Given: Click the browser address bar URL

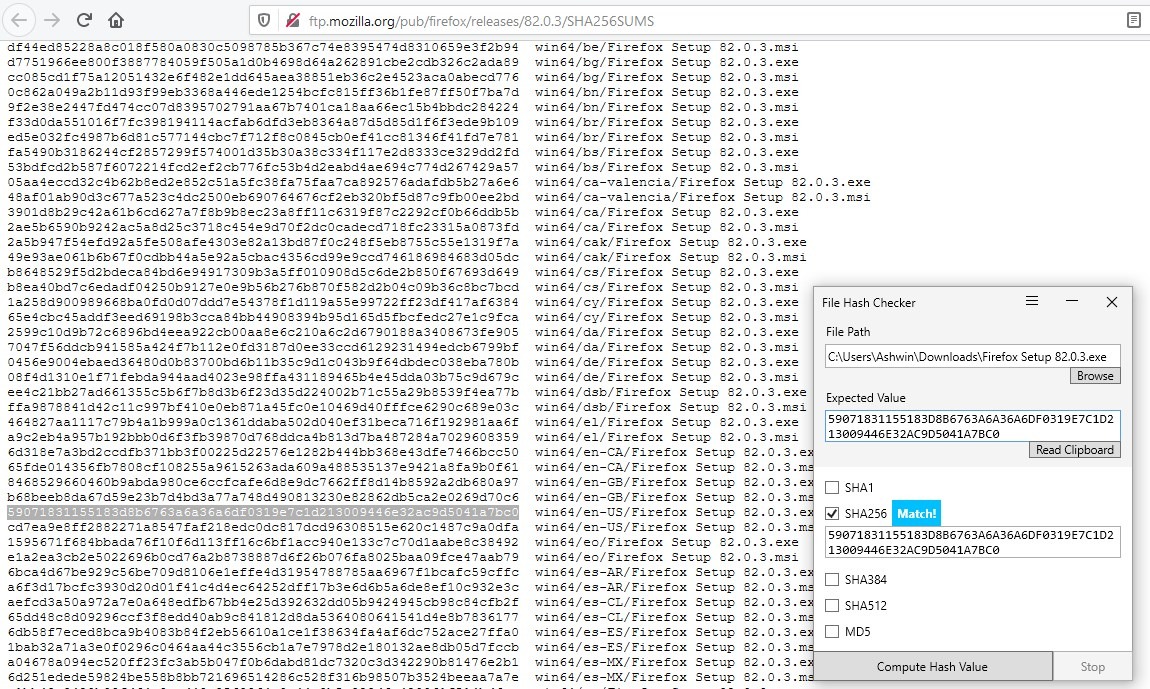Looking at the screenshot, I should pyautogui.click(x=481, y=21).
